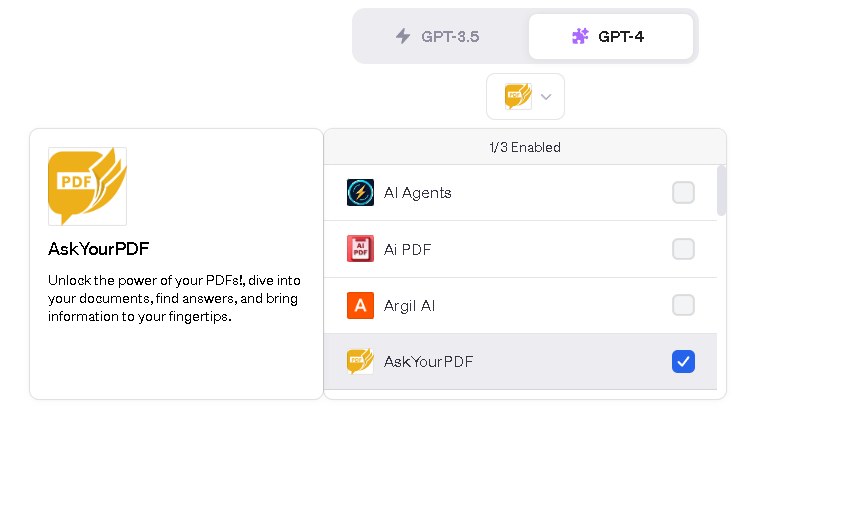847x525 pixels.
Task: Select the Argil AI list row label
Action: (x=409, y=306)
